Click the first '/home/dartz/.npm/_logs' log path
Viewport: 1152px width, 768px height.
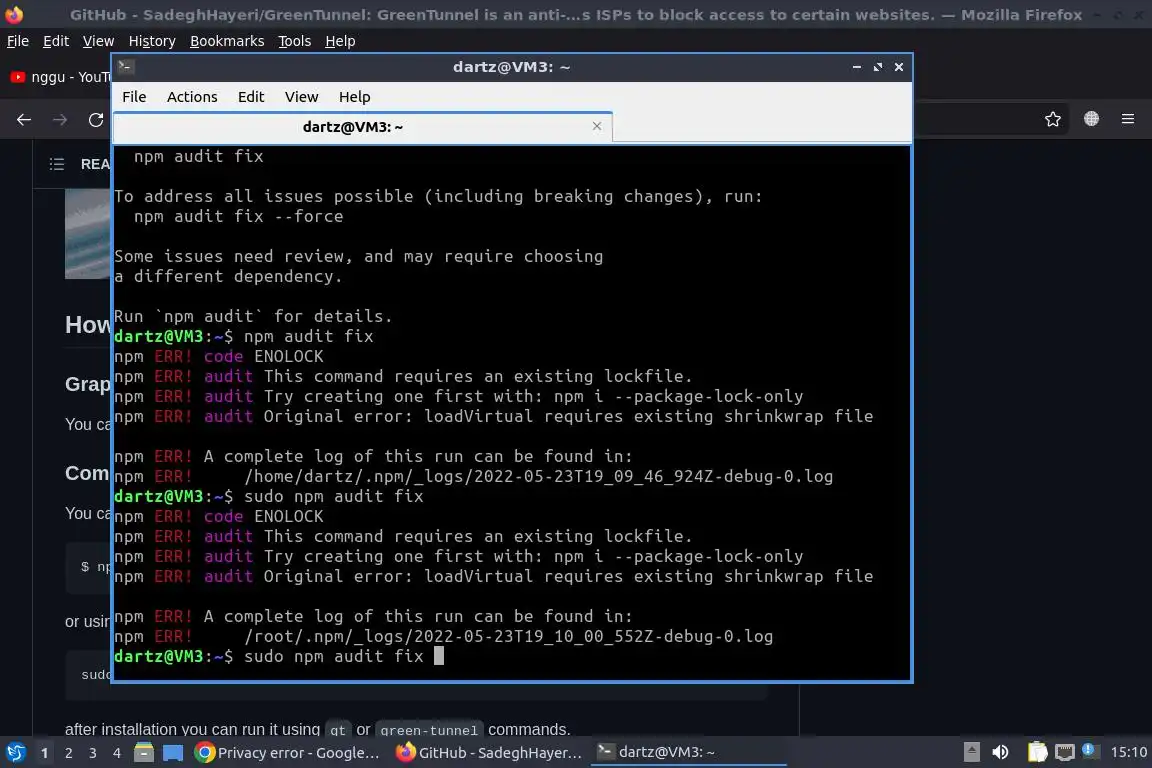tap(539, 476)
